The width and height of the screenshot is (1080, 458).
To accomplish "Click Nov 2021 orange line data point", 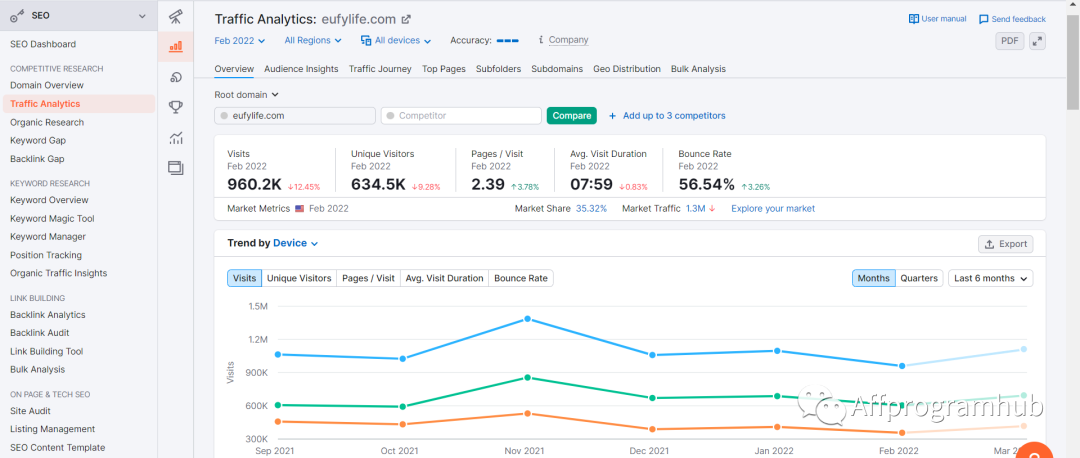I will 528,413.
